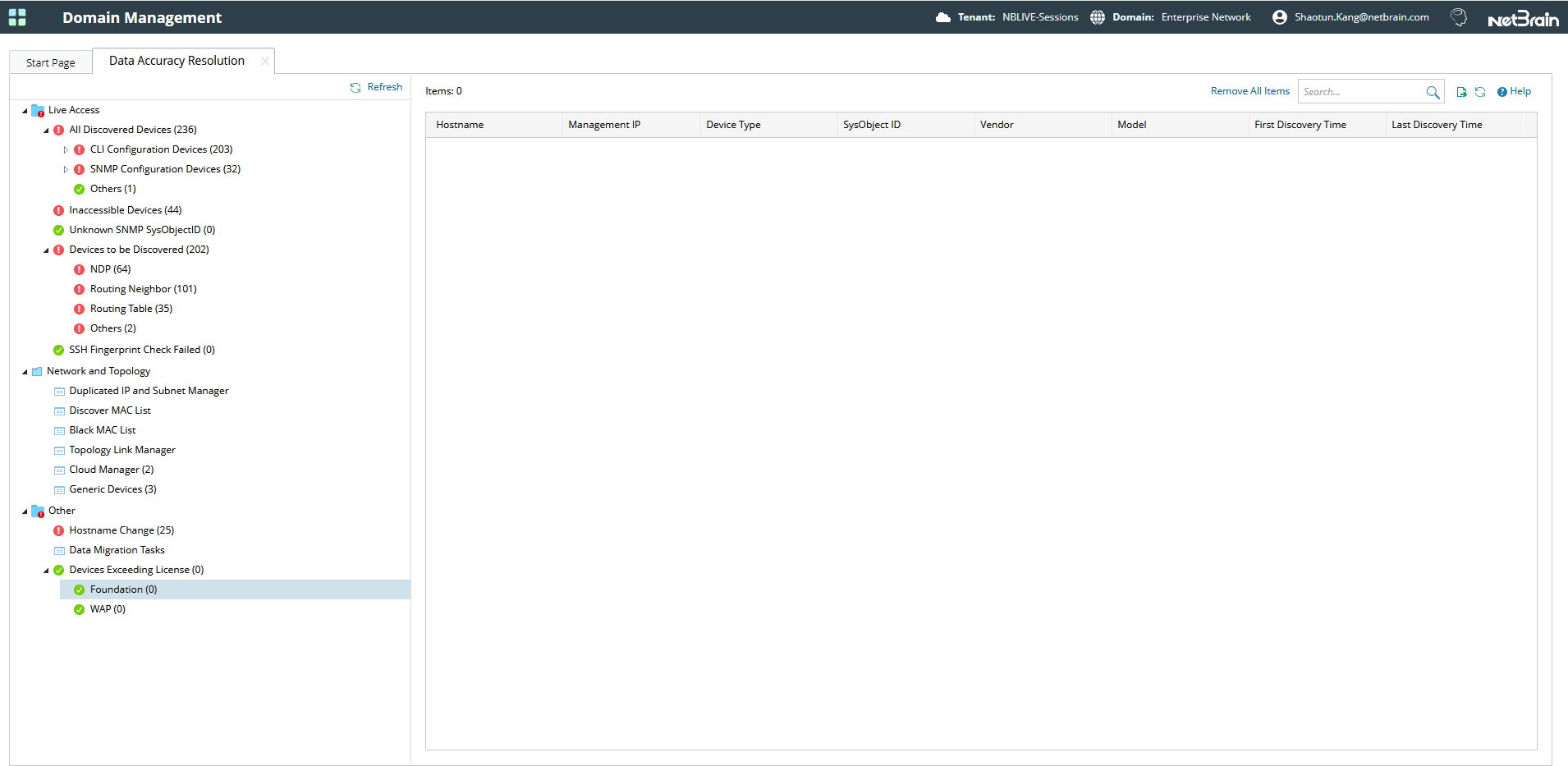Select CLI Configuration Devices (203)
Viewport: 1568px width, 766px height.
(x=162, y=149)
